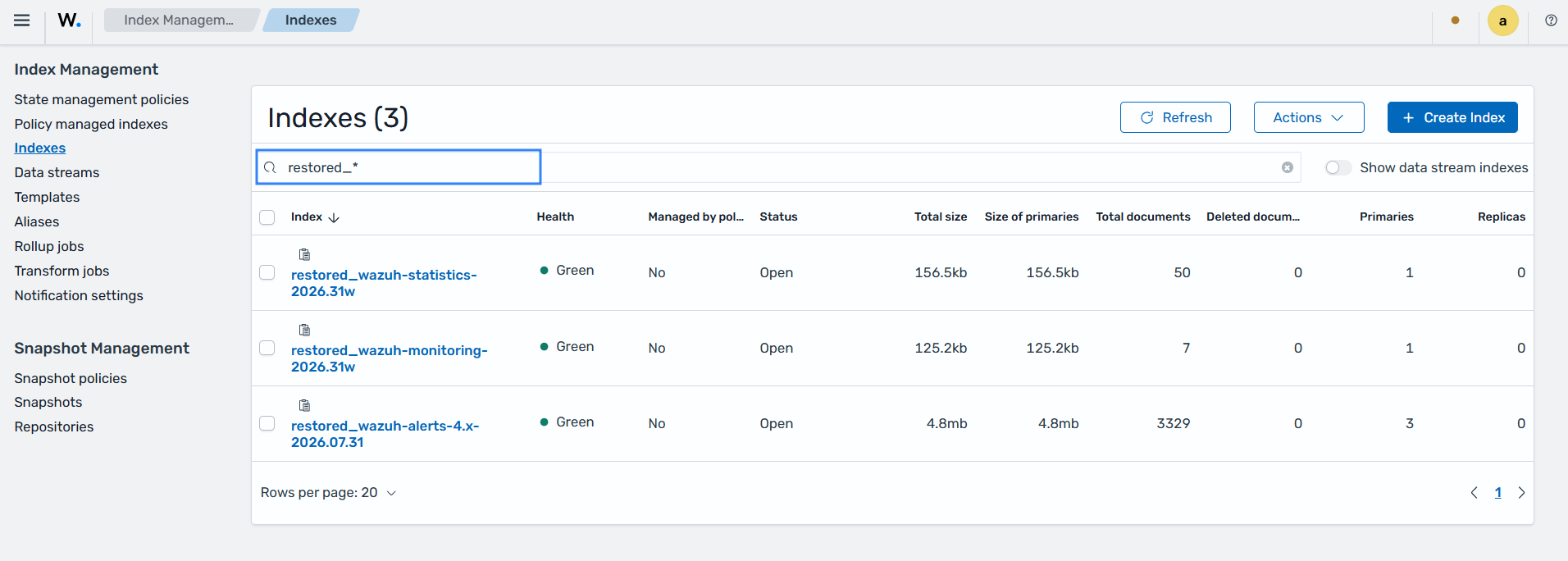This screenshot has height=561, width=1568.
Task: Change Rows per page dropdown
Action: tap(329, 493)
